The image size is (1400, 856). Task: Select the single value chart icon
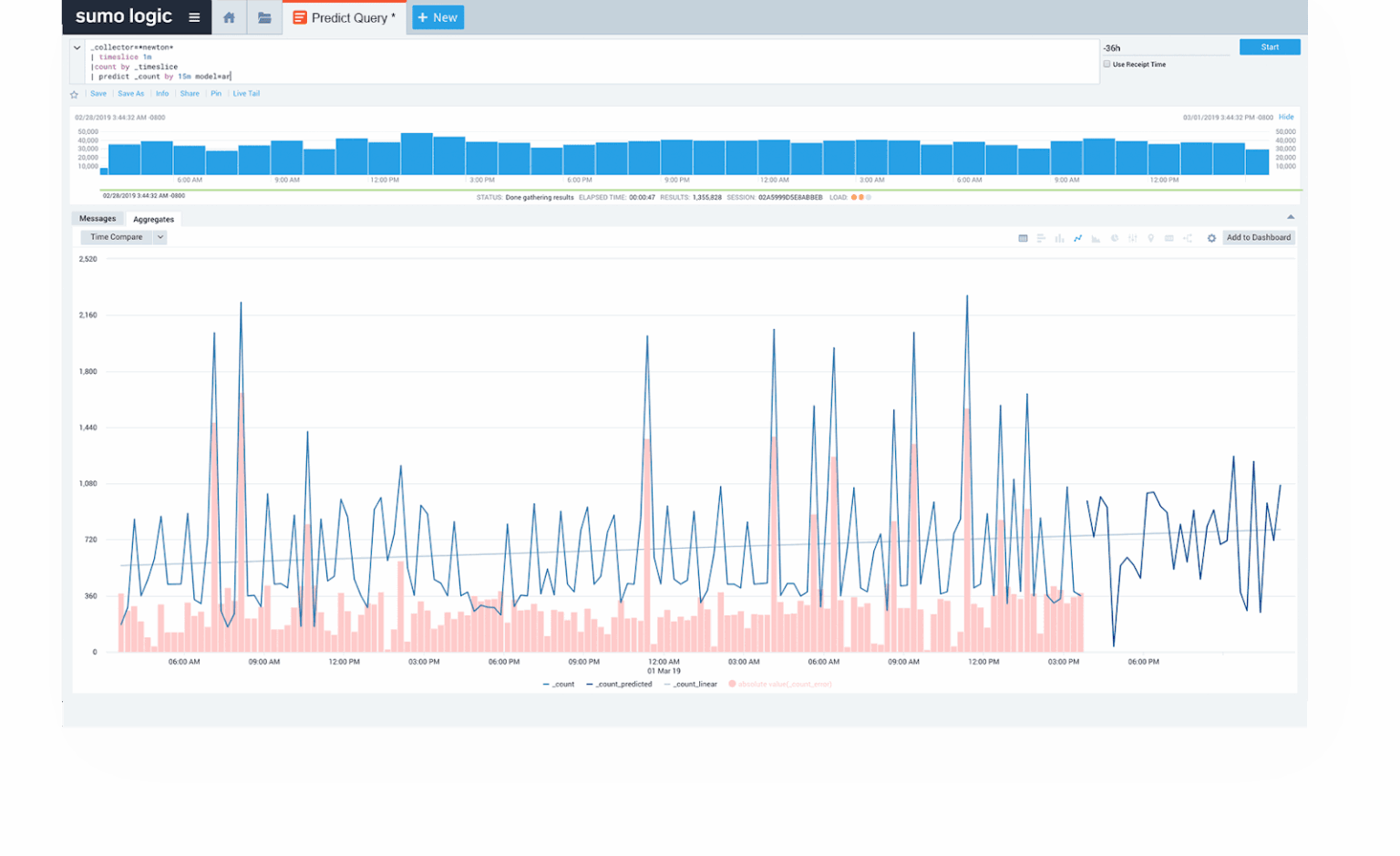click(1168, 238)
